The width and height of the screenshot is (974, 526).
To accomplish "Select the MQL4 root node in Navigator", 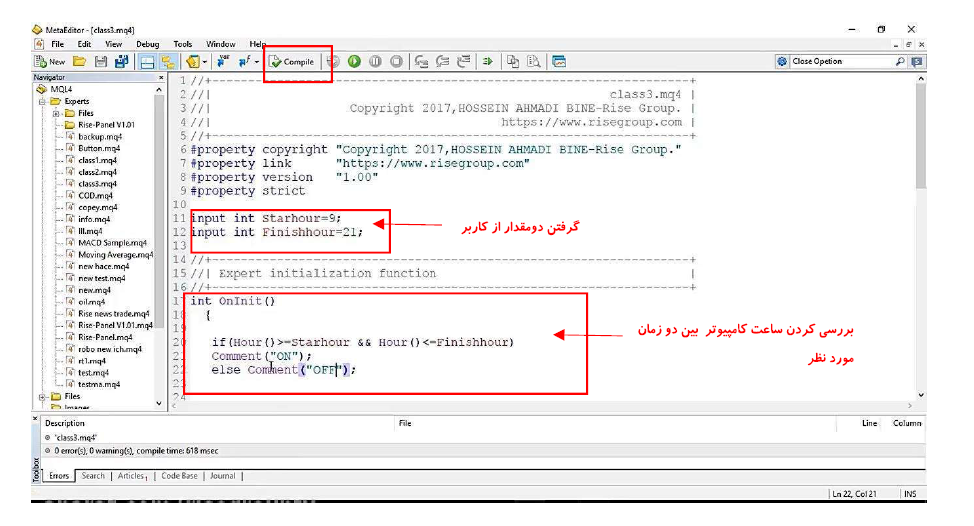I will point(61,89).
